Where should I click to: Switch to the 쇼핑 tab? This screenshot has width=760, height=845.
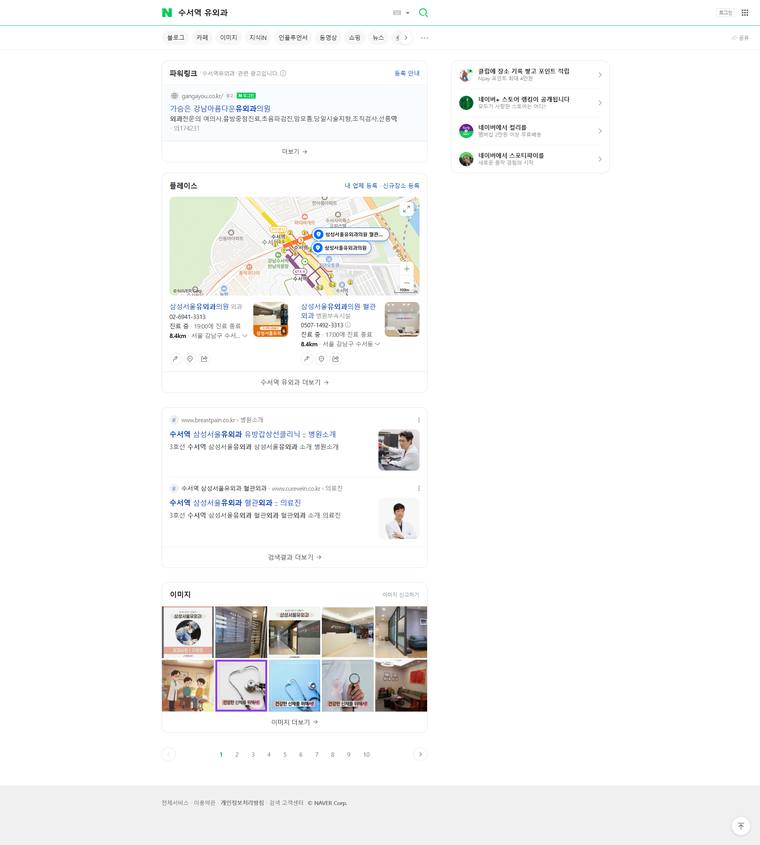(355, 38)
